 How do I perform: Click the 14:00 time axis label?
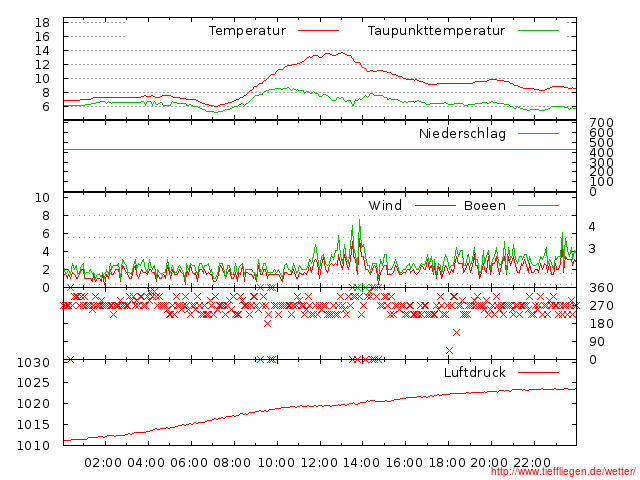[x=361, y=463]
